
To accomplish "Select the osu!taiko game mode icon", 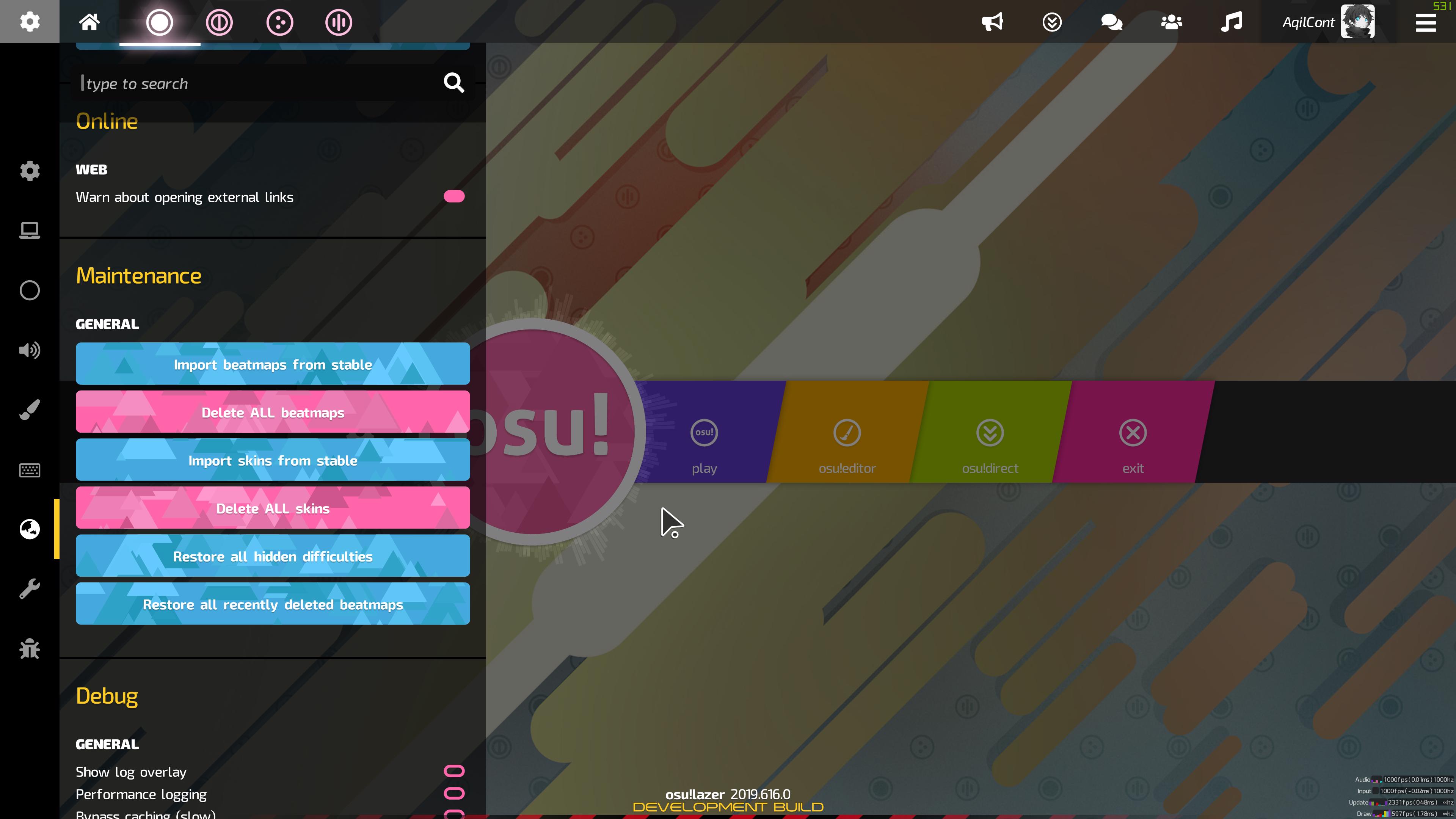I will point(220,23).
